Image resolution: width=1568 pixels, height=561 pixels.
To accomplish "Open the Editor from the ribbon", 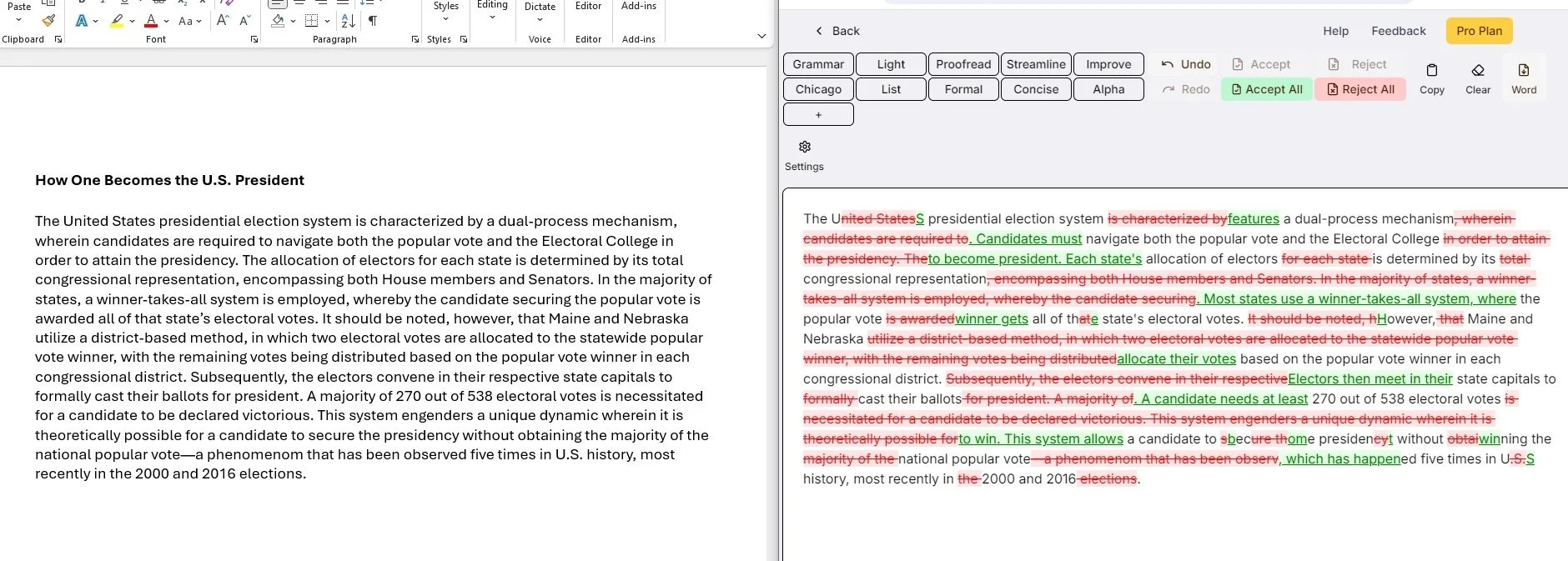I will [x=588, y=7].
